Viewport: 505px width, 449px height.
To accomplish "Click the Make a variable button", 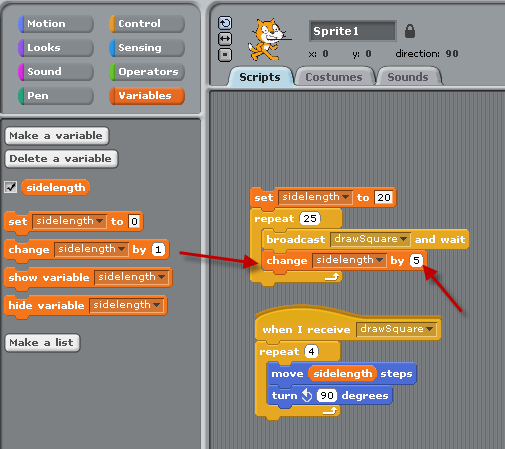I will (x=57, y=136).
